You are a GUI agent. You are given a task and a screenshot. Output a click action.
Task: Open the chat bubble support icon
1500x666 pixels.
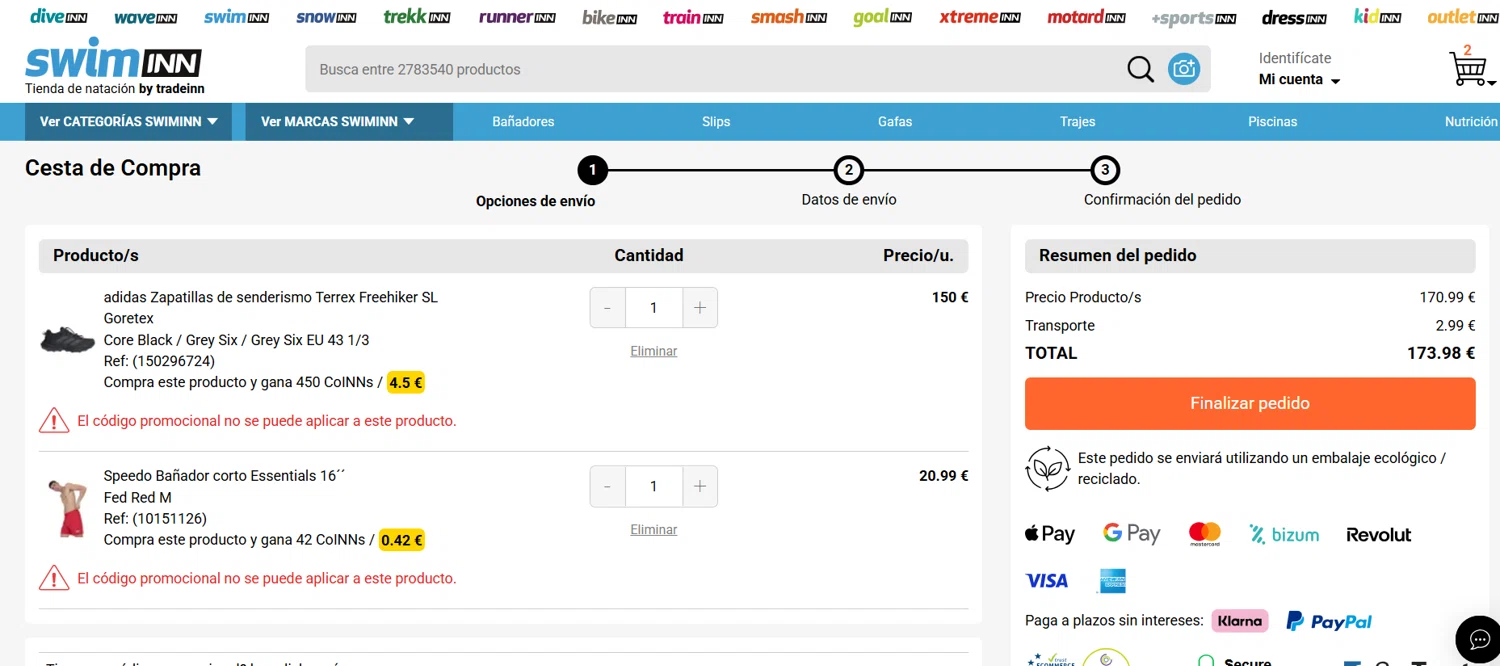click(x=1479, y=639)
